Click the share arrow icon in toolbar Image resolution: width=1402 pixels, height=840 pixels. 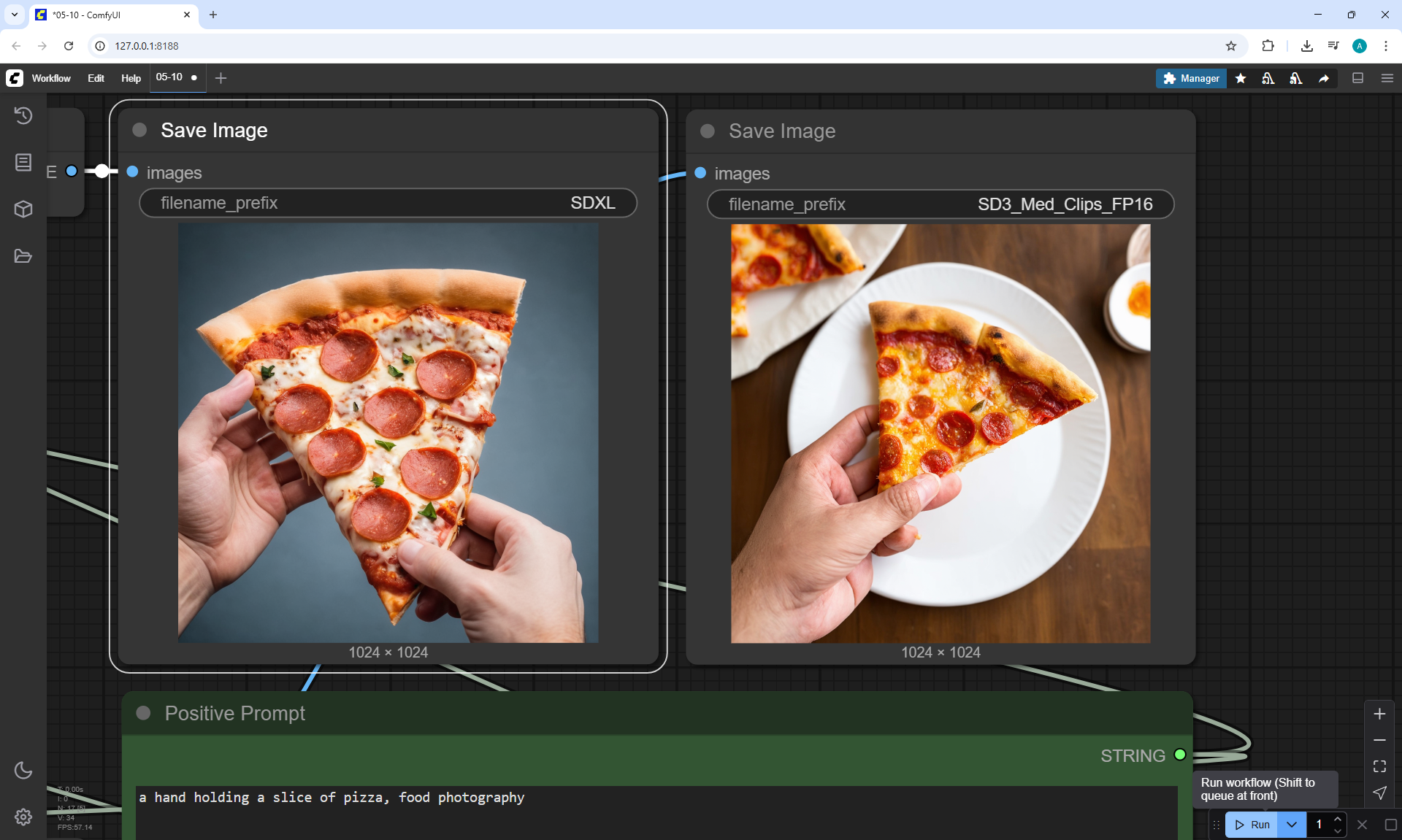[x=1324, y=78]
